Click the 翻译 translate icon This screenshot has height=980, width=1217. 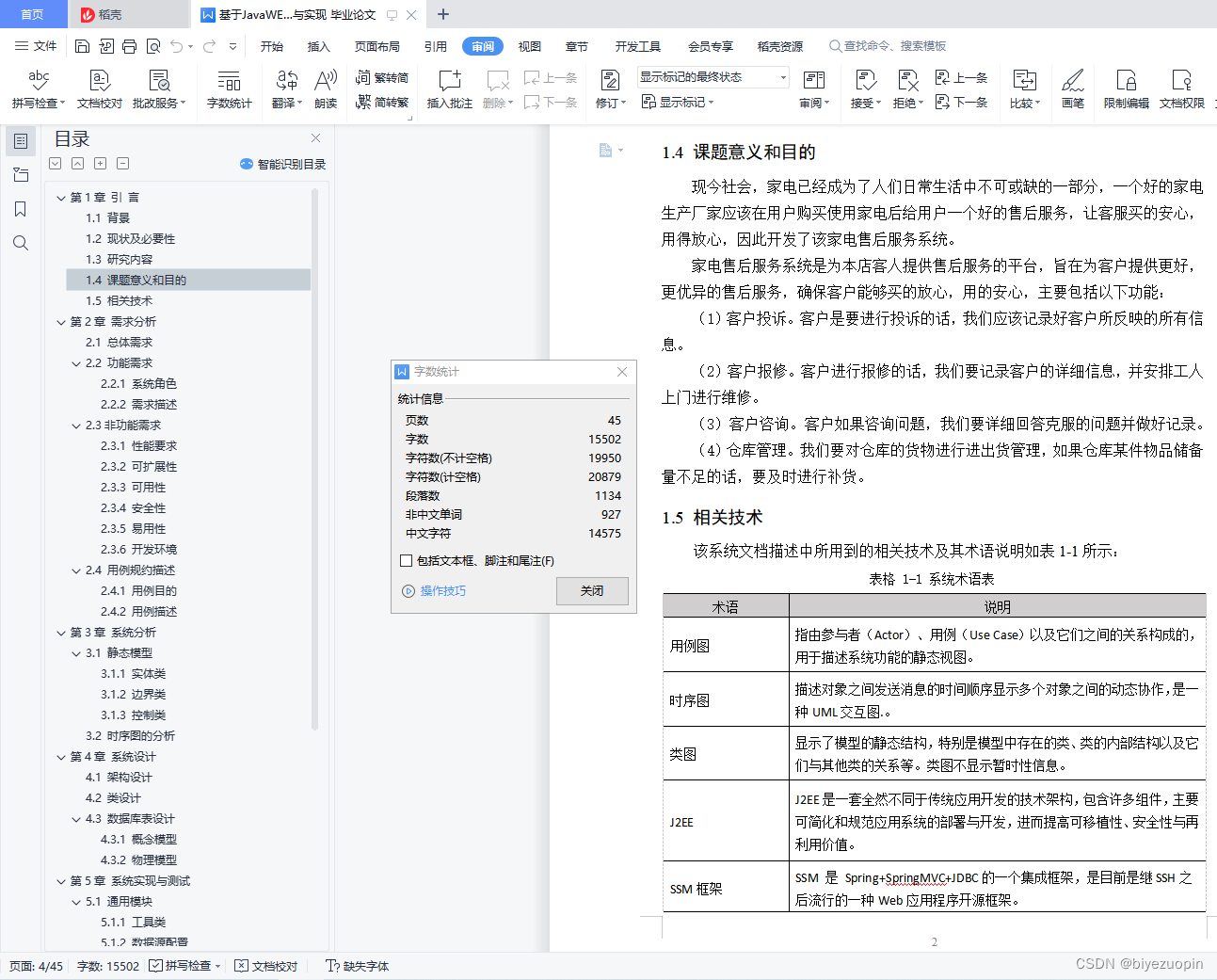(x=286, y=89)
